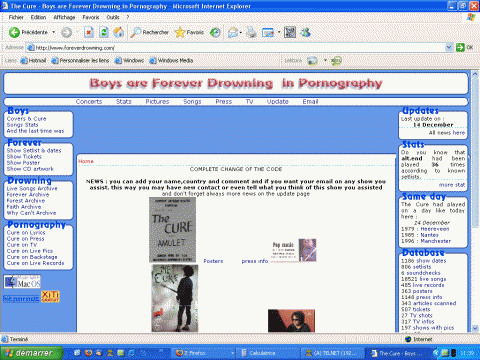Image resolution: width=480 pixels, height=360 pixels.
Task: Click the Précédente back arrow icon
Action: [14, 32]
